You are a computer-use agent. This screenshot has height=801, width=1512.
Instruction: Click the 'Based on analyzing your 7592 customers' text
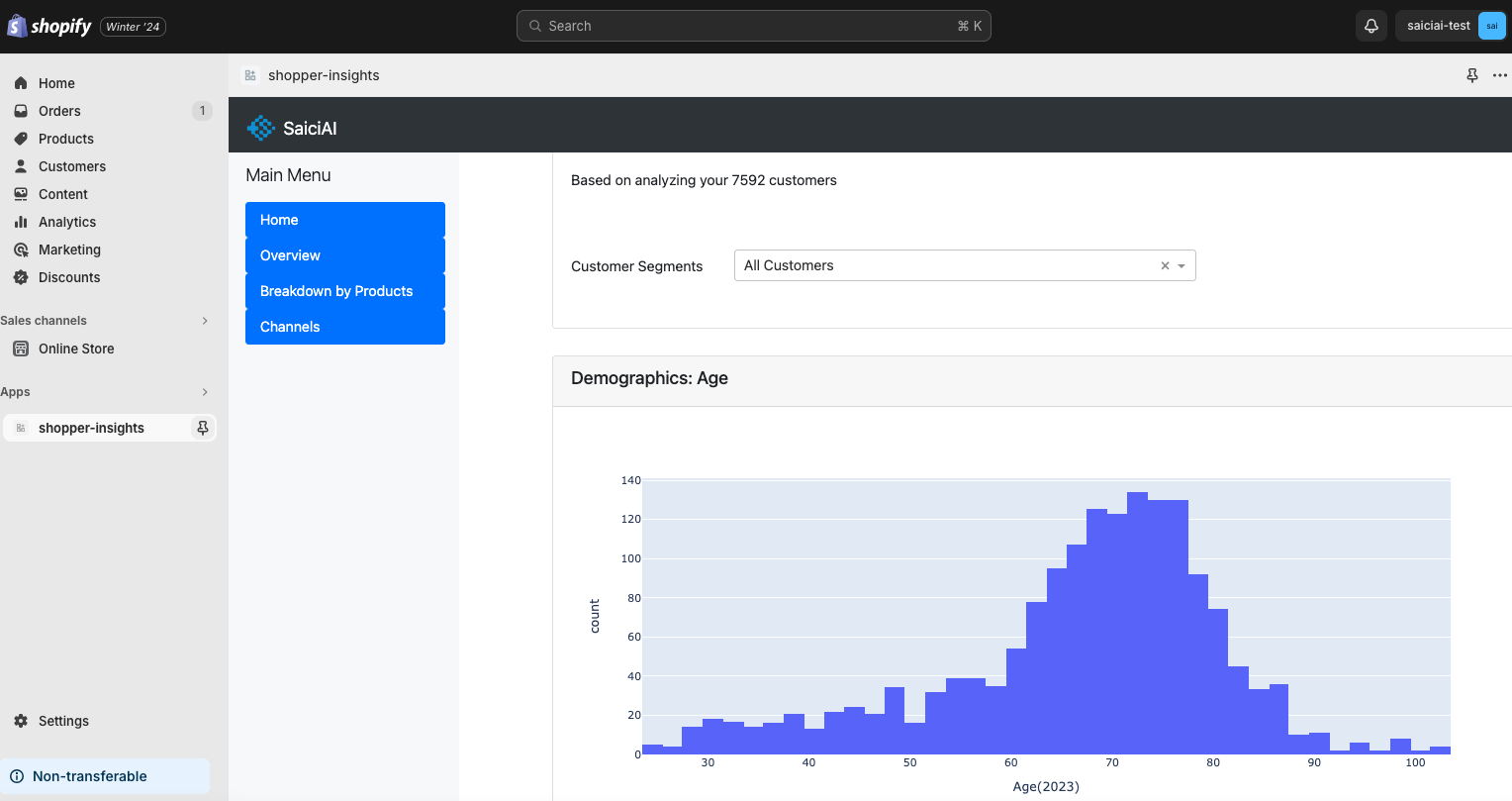tap(704, 180)
